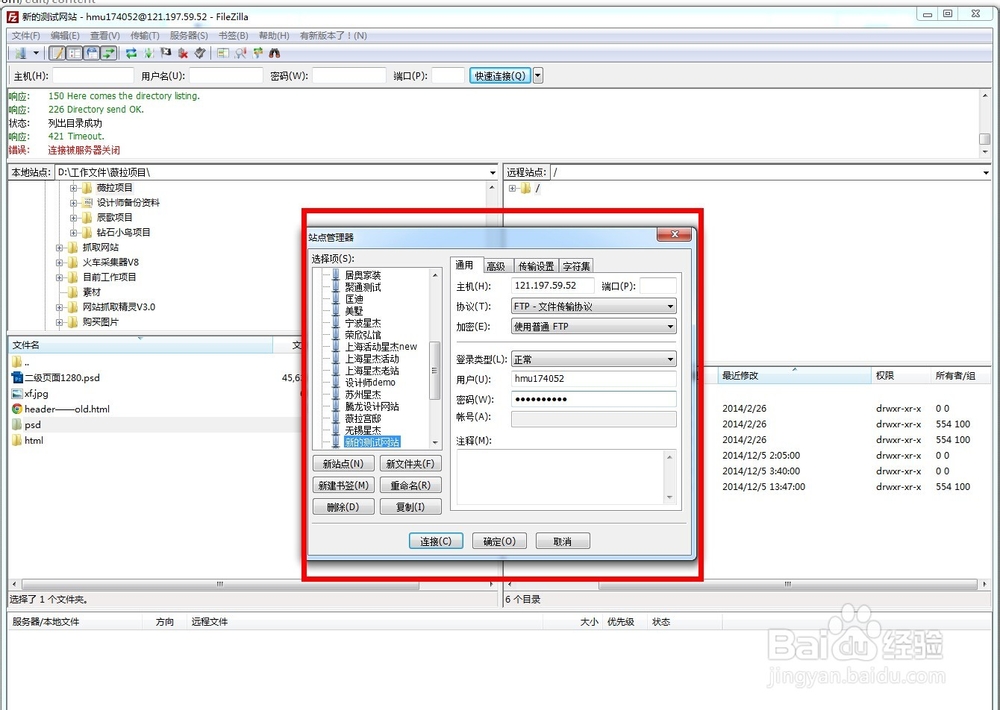Open the 本地站点 path dropdown
Image resolution: width=1000 pixels, height=710 pixels.
click(492, 173)
